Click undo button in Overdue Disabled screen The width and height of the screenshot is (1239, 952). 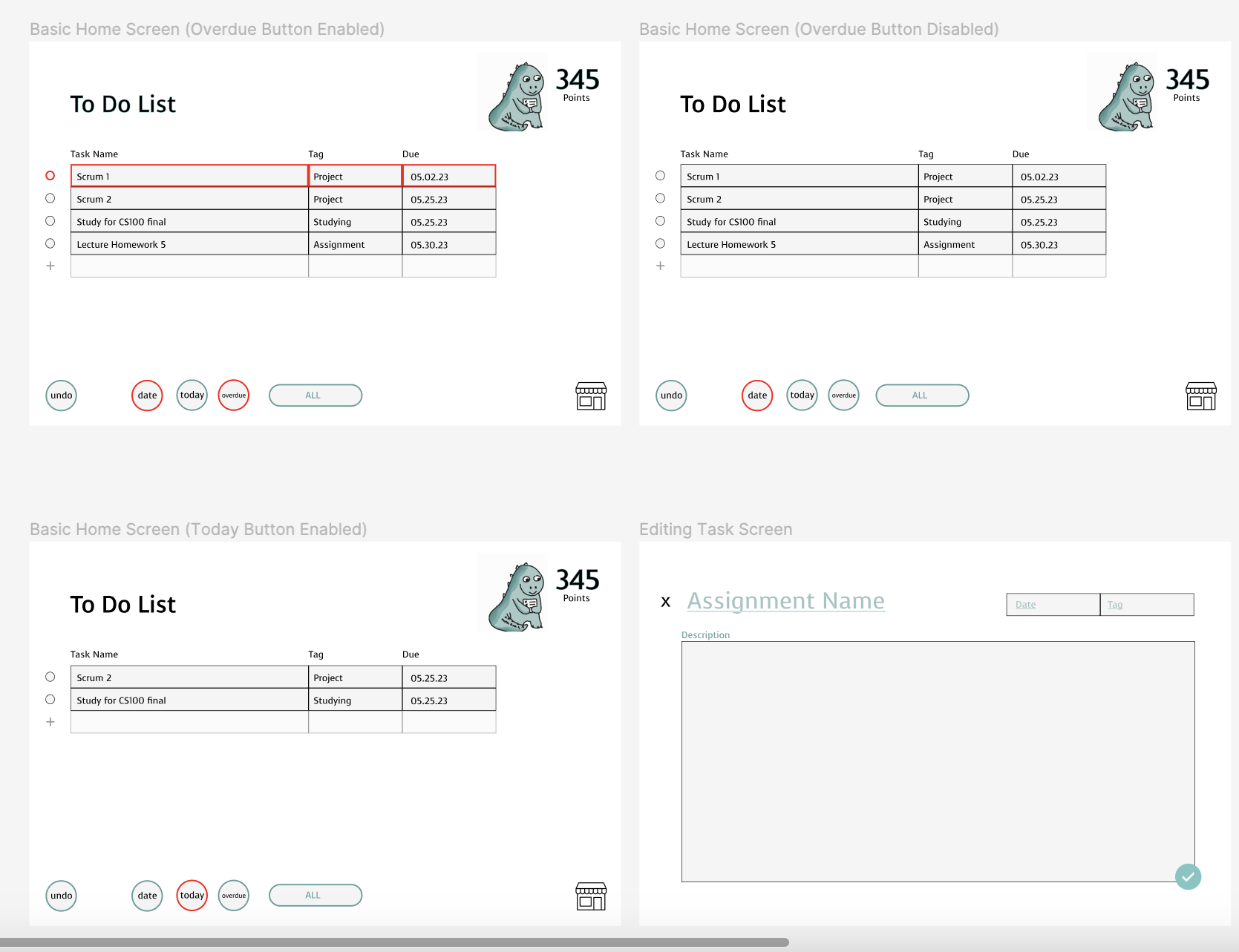pos(672,395)
